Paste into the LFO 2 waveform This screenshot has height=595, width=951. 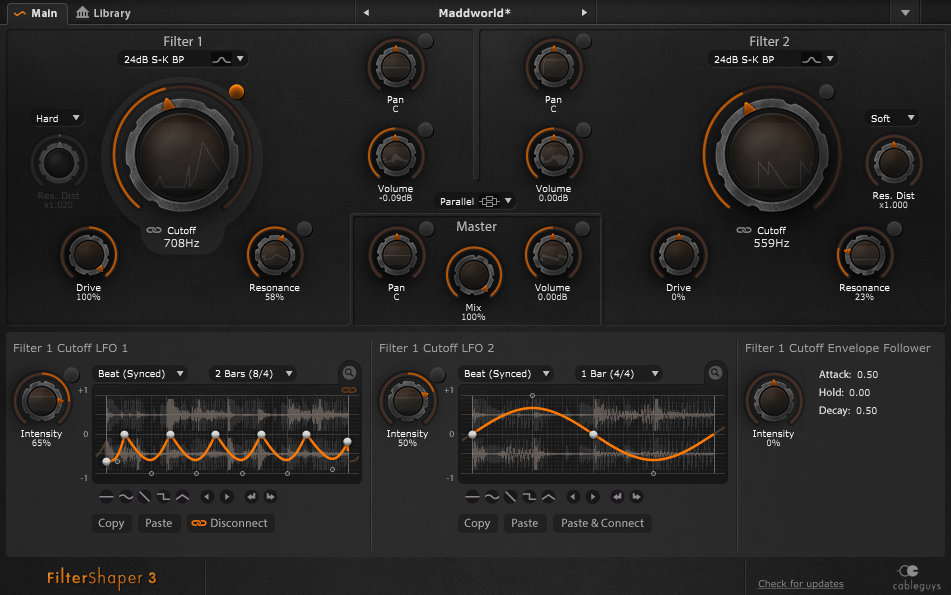525,523
